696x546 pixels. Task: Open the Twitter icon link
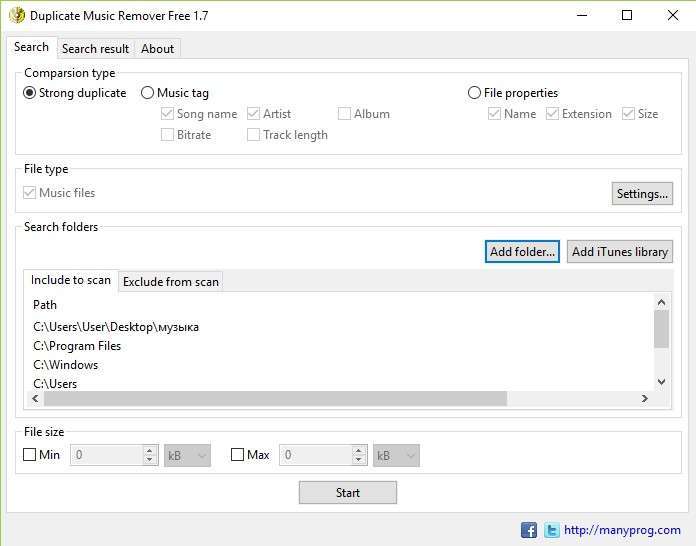point(552,530)
